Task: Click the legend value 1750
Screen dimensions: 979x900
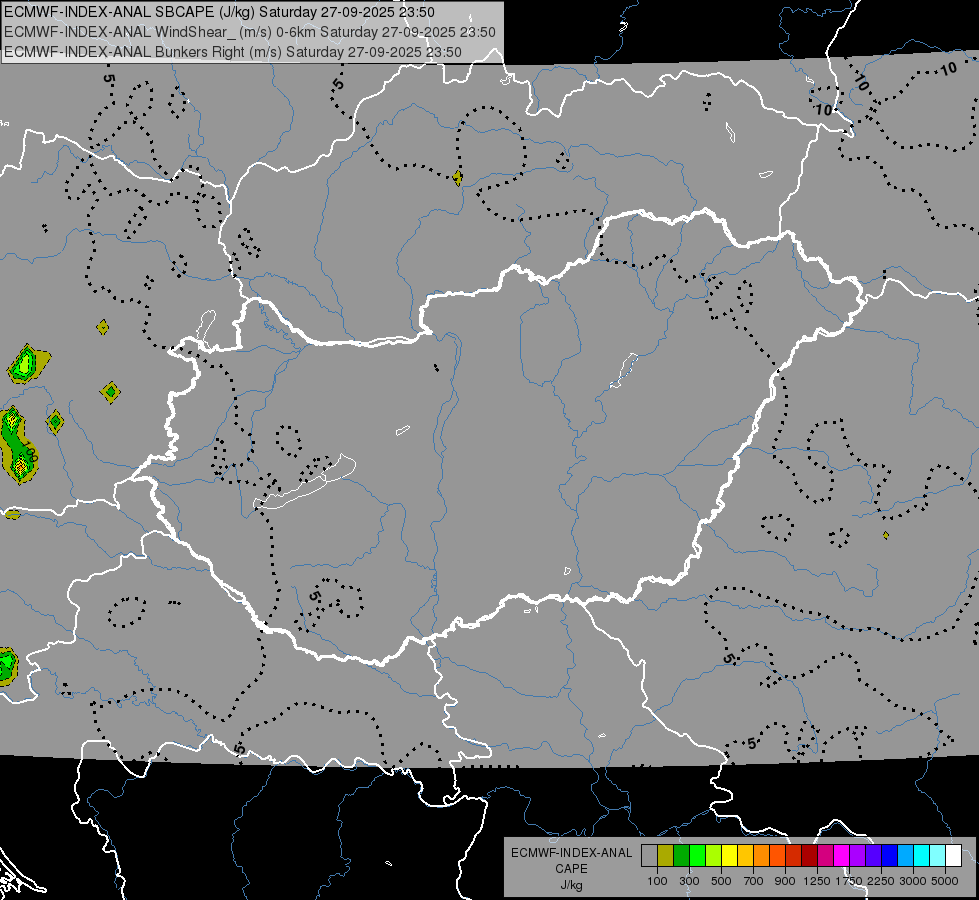Action: click(x=849, y=881)
